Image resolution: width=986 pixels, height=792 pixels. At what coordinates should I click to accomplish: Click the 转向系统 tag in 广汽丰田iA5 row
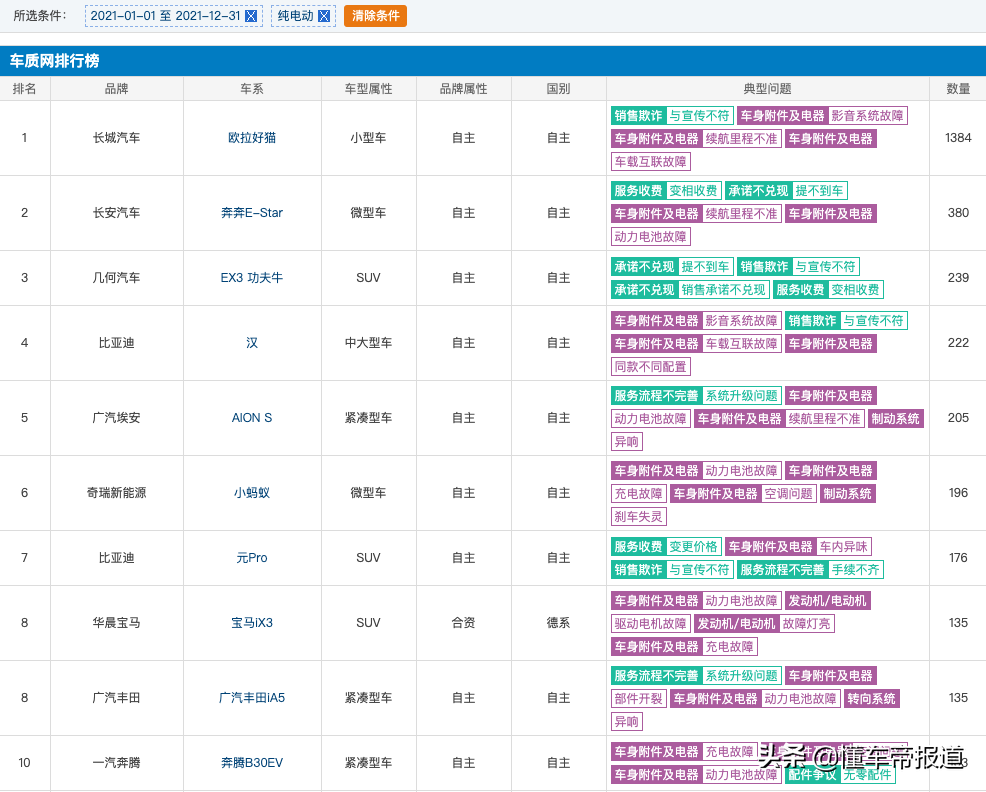871,699
